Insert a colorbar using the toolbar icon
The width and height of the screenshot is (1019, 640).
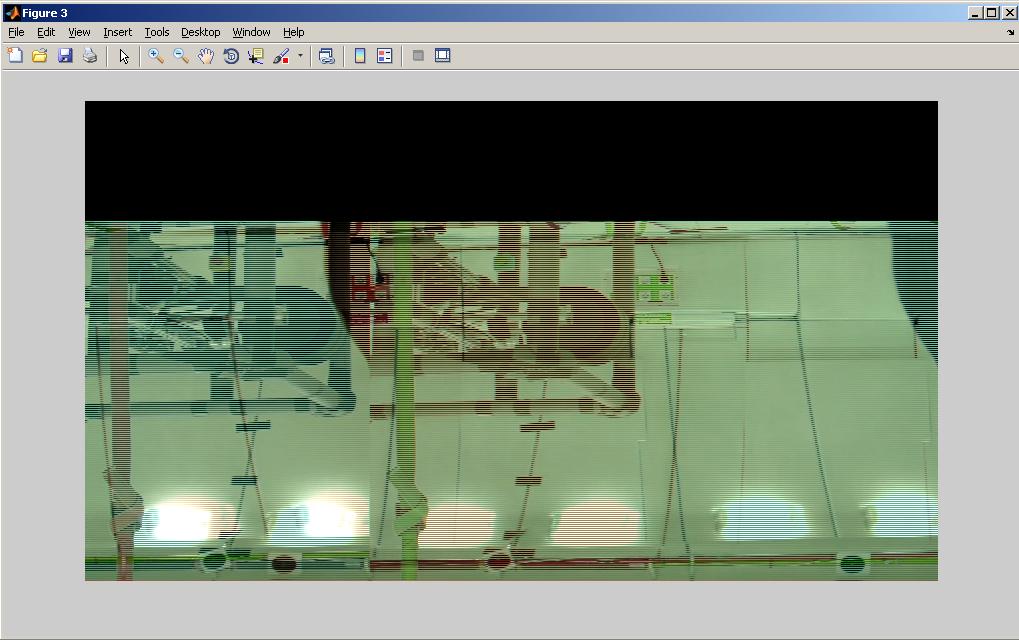click(x=361, y=56)
